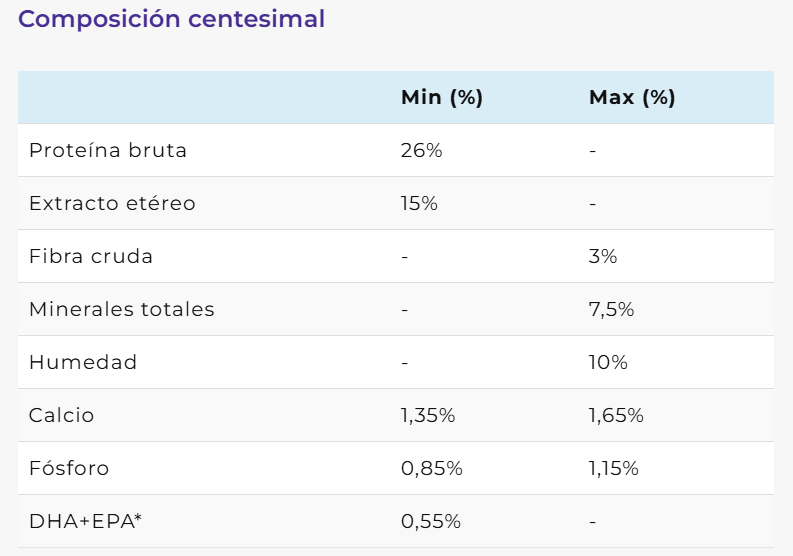Viewport: 793px width, 556px height.
Task: Select the "Min (%)" column header
Action: point(441,97)
